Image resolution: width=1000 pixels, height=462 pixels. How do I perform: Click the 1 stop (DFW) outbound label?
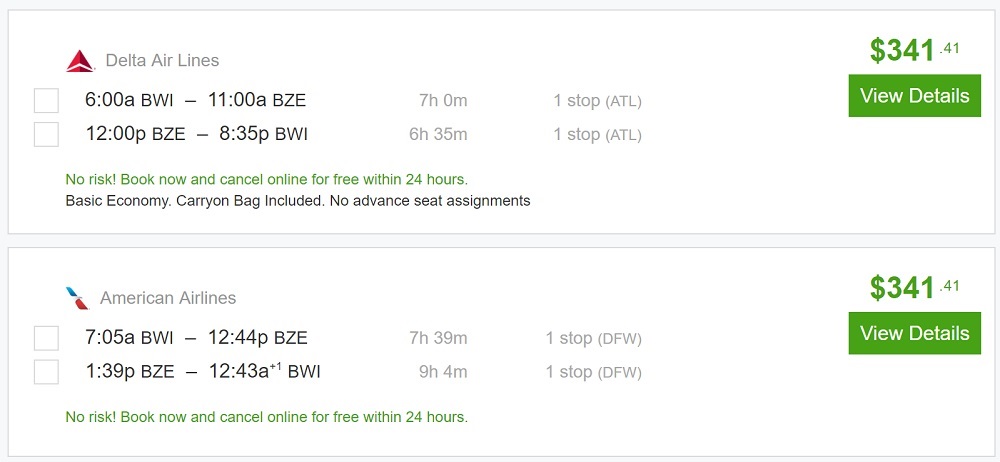pos(593,339)
